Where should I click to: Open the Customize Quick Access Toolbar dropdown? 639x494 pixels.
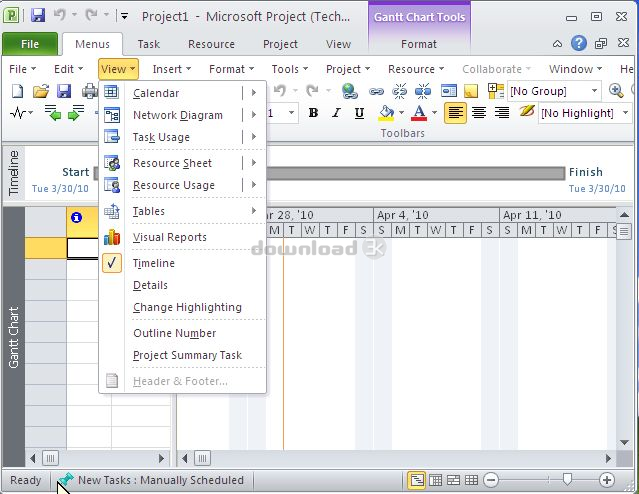point(125,16)
